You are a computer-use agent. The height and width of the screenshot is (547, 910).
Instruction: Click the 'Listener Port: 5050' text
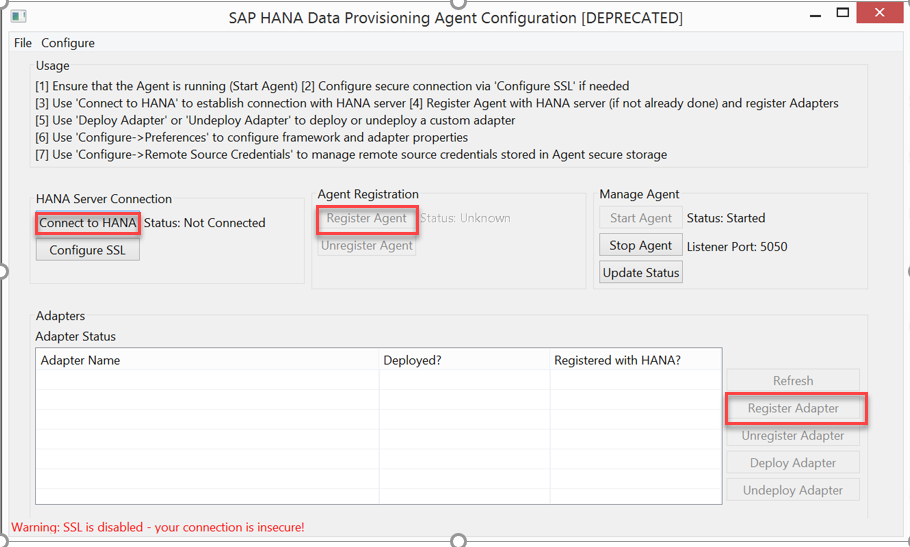[737, 247]
